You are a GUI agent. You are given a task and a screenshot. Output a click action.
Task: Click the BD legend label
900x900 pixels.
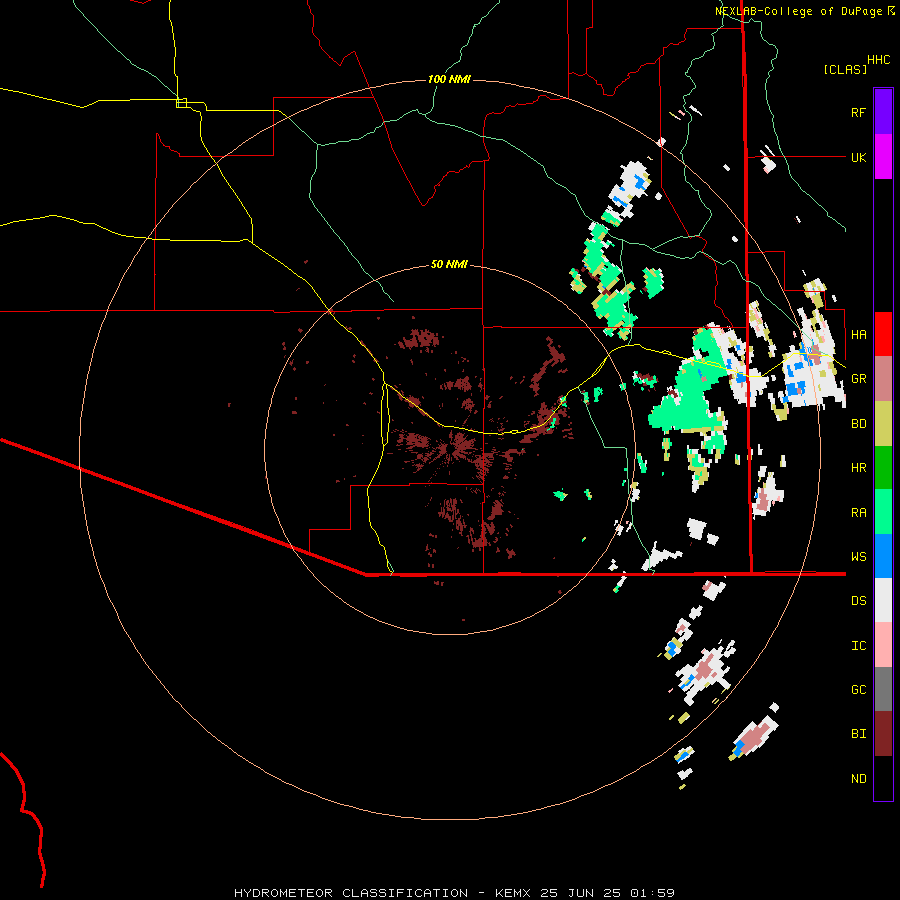858,424
